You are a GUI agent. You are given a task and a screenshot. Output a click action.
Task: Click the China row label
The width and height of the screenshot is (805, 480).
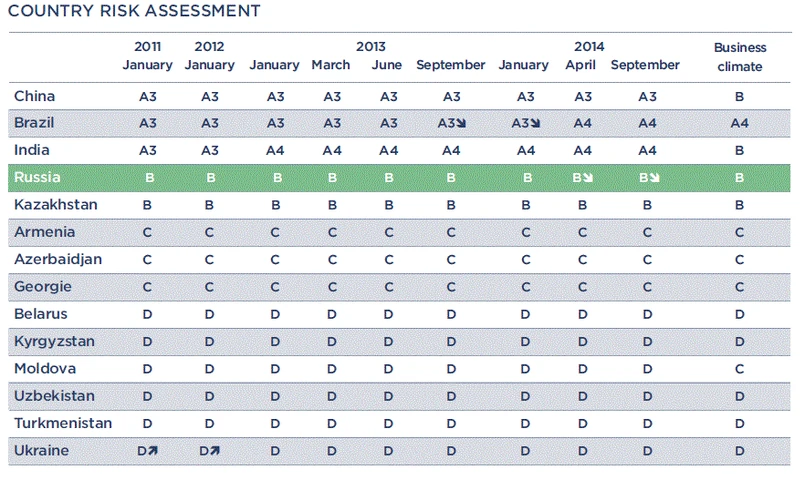(x=34, y=96)
